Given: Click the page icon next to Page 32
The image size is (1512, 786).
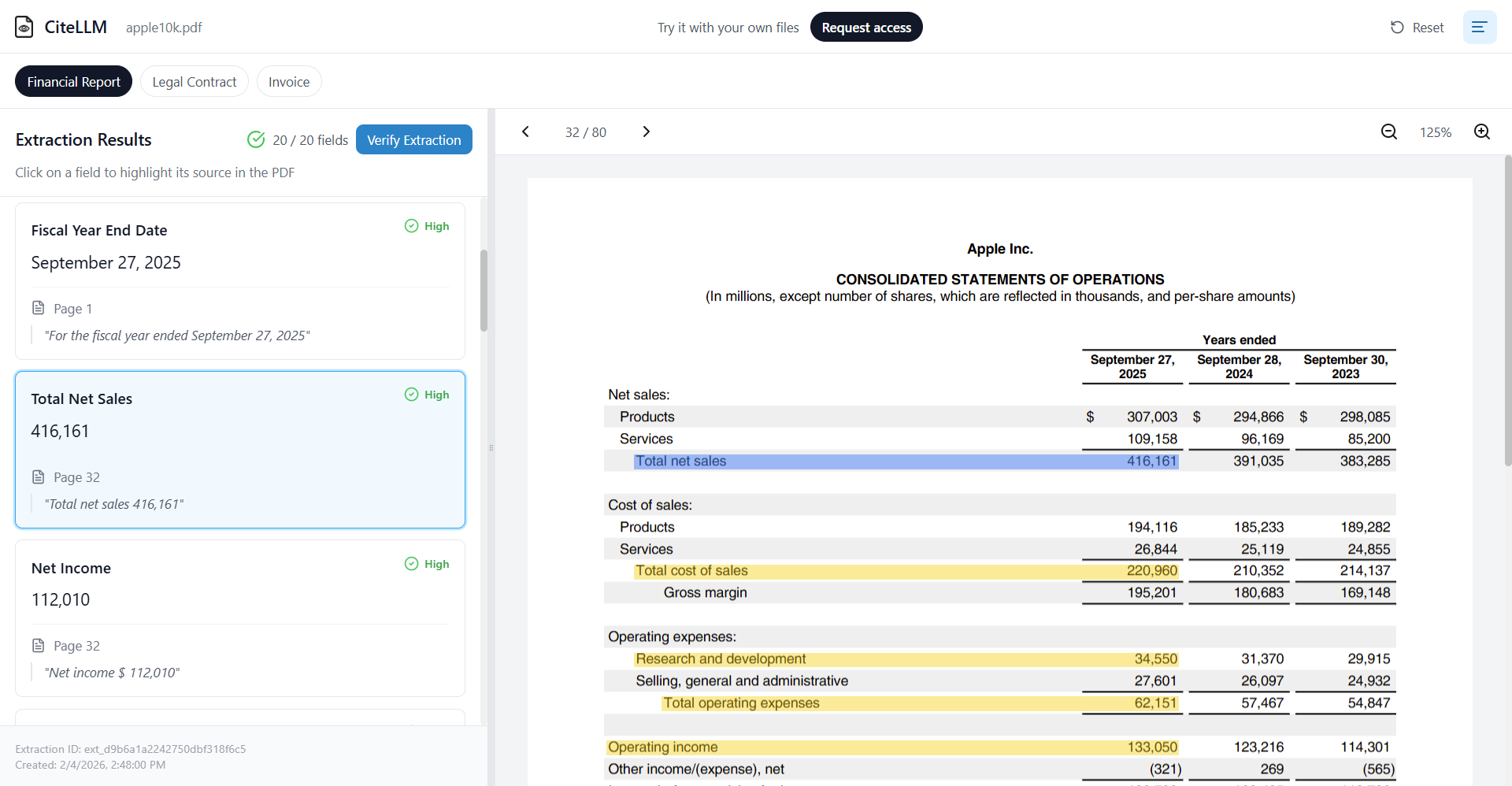Looking at the screenshot, I should coord(38,476).
